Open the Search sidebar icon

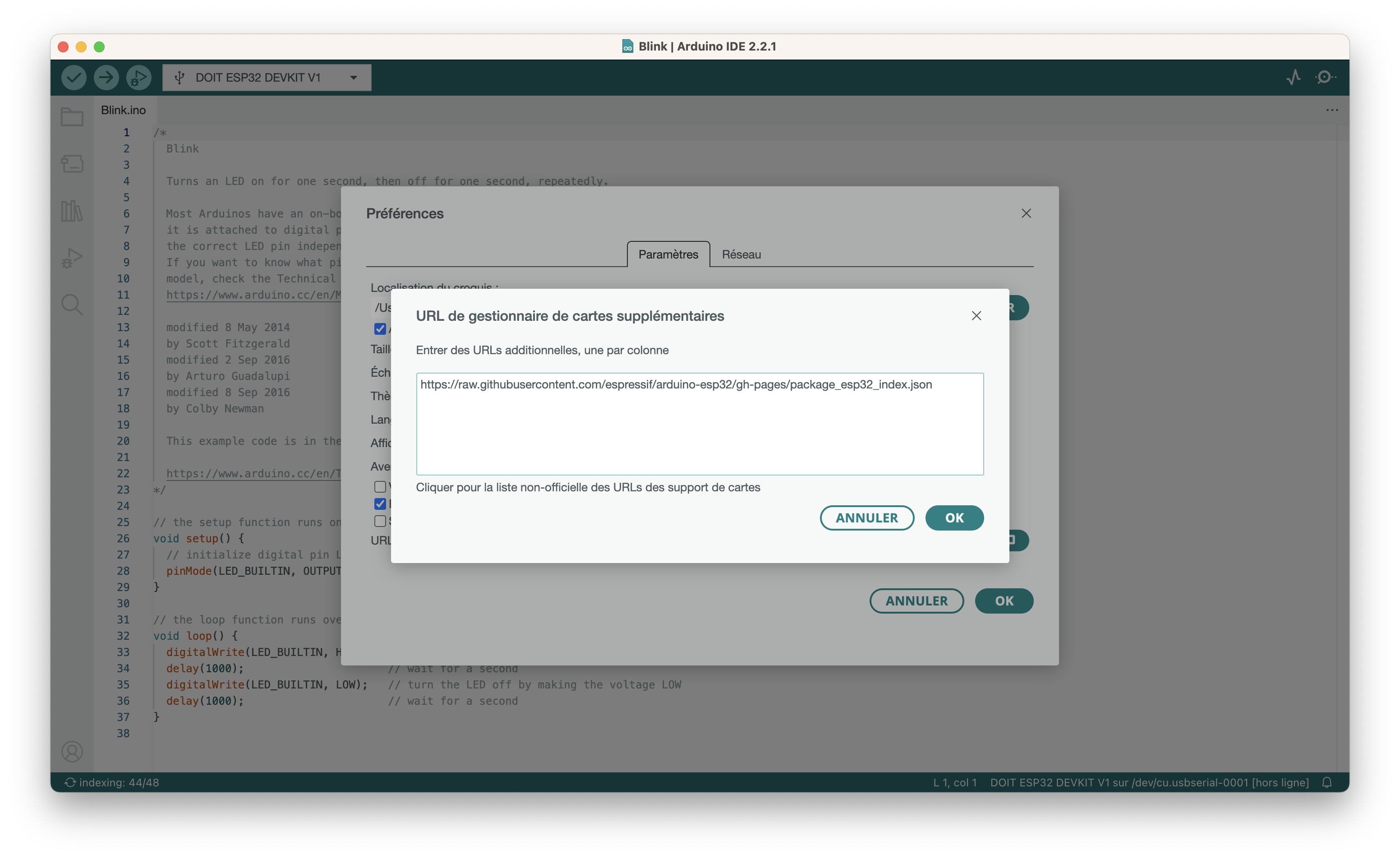[x=72, y=305]
